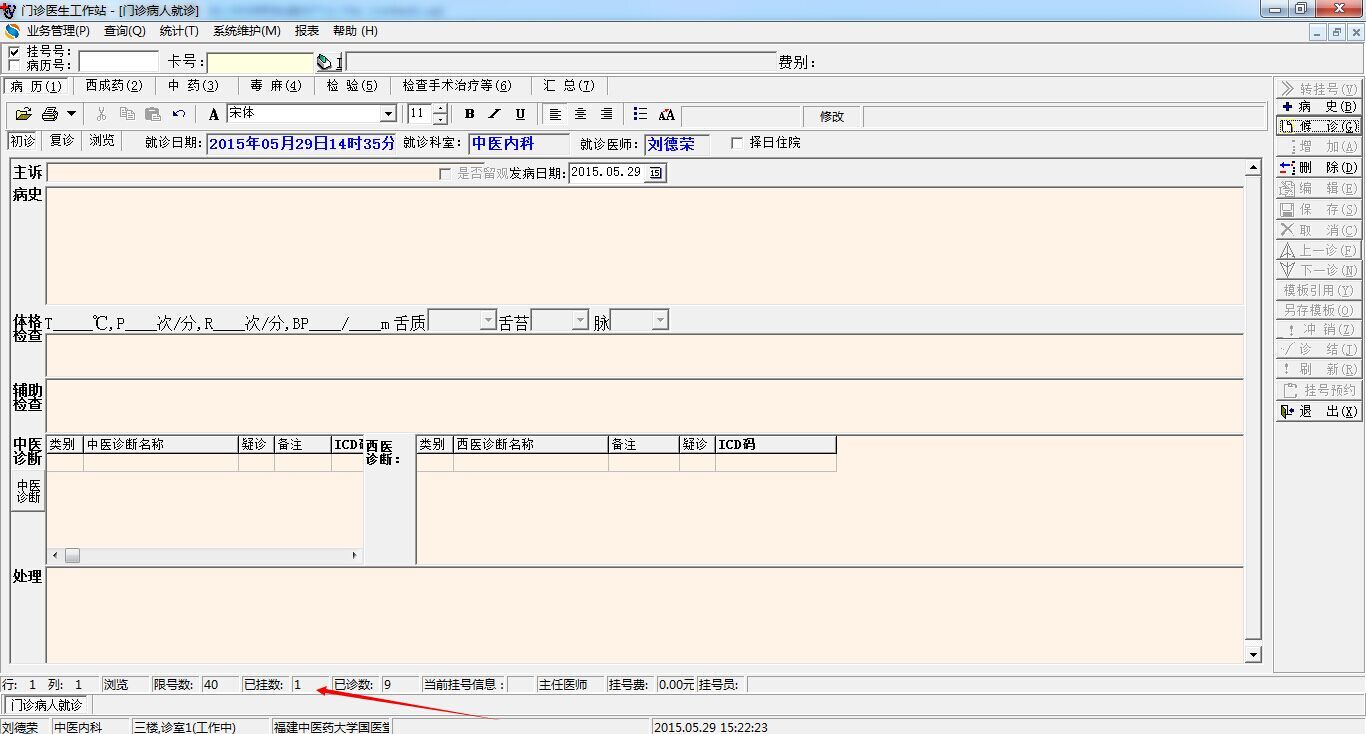1366x734 pixels.
Task: Expand the 舌质 dropdown
Action: [488, 321]
